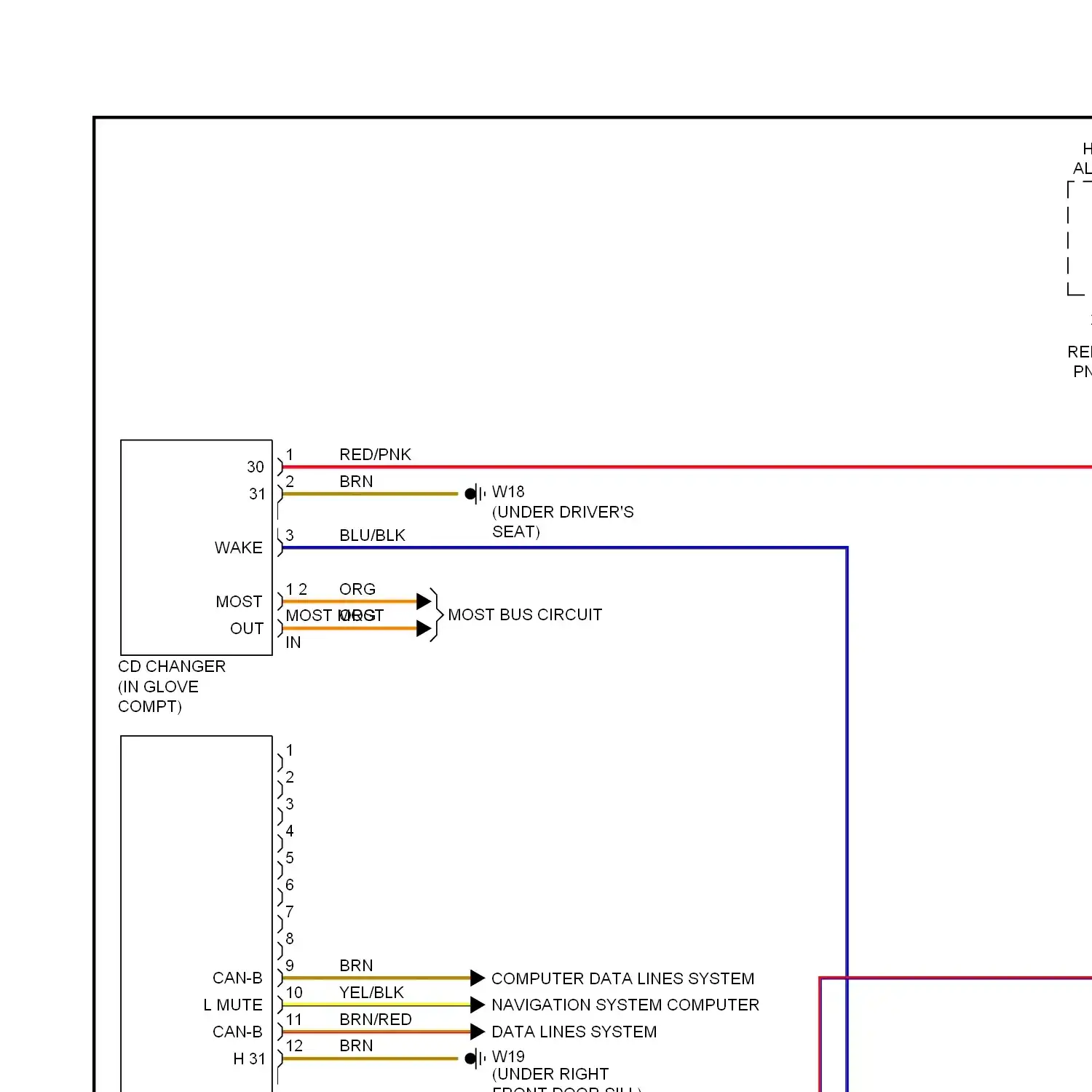Select the NAVIGATION SYSTEM COMPUTER reference
This screenshot has height=1092, width=1092.
pos(625,1005)
